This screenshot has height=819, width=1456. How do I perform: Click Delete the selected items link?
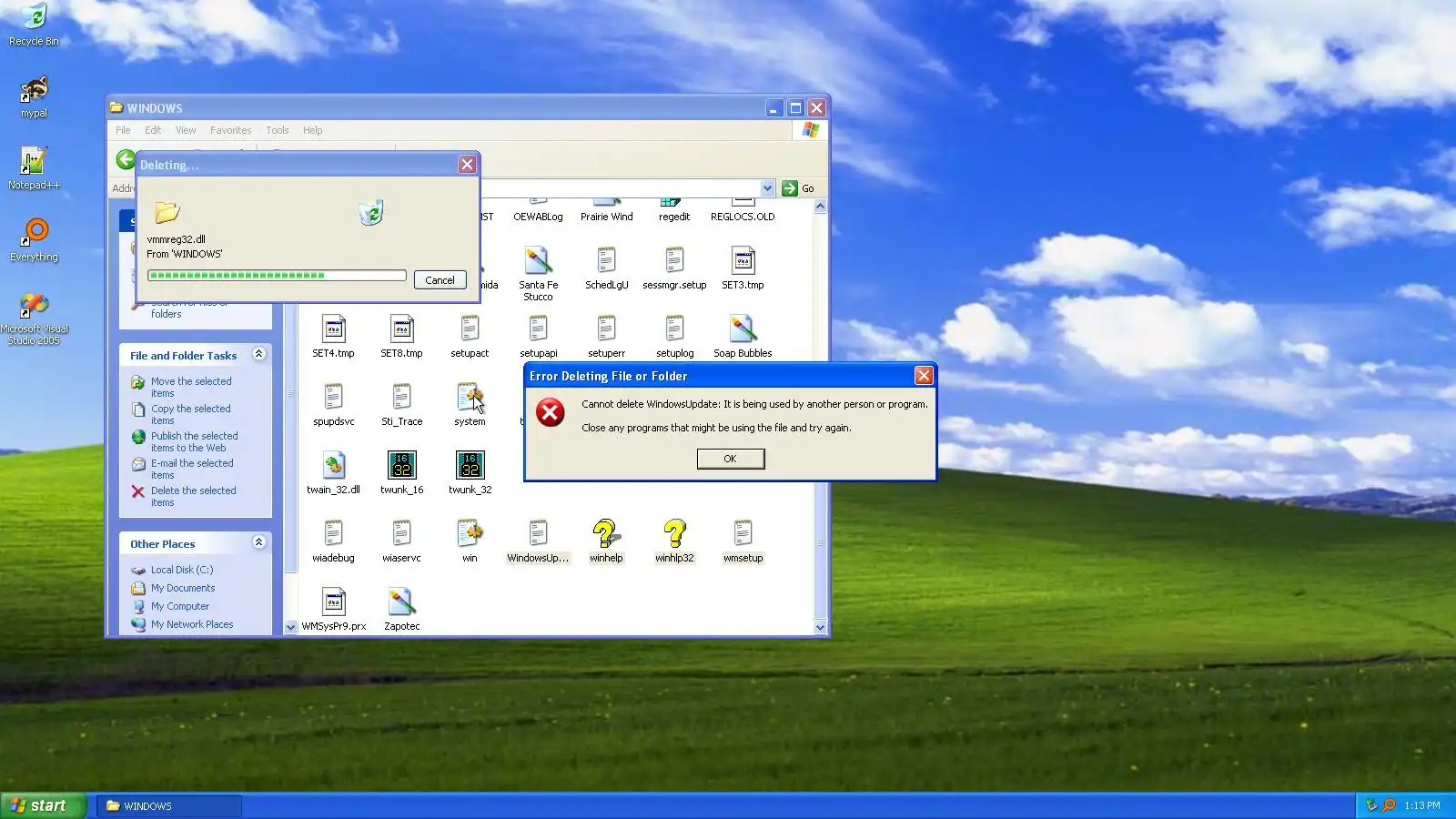[x=193, y=497]
